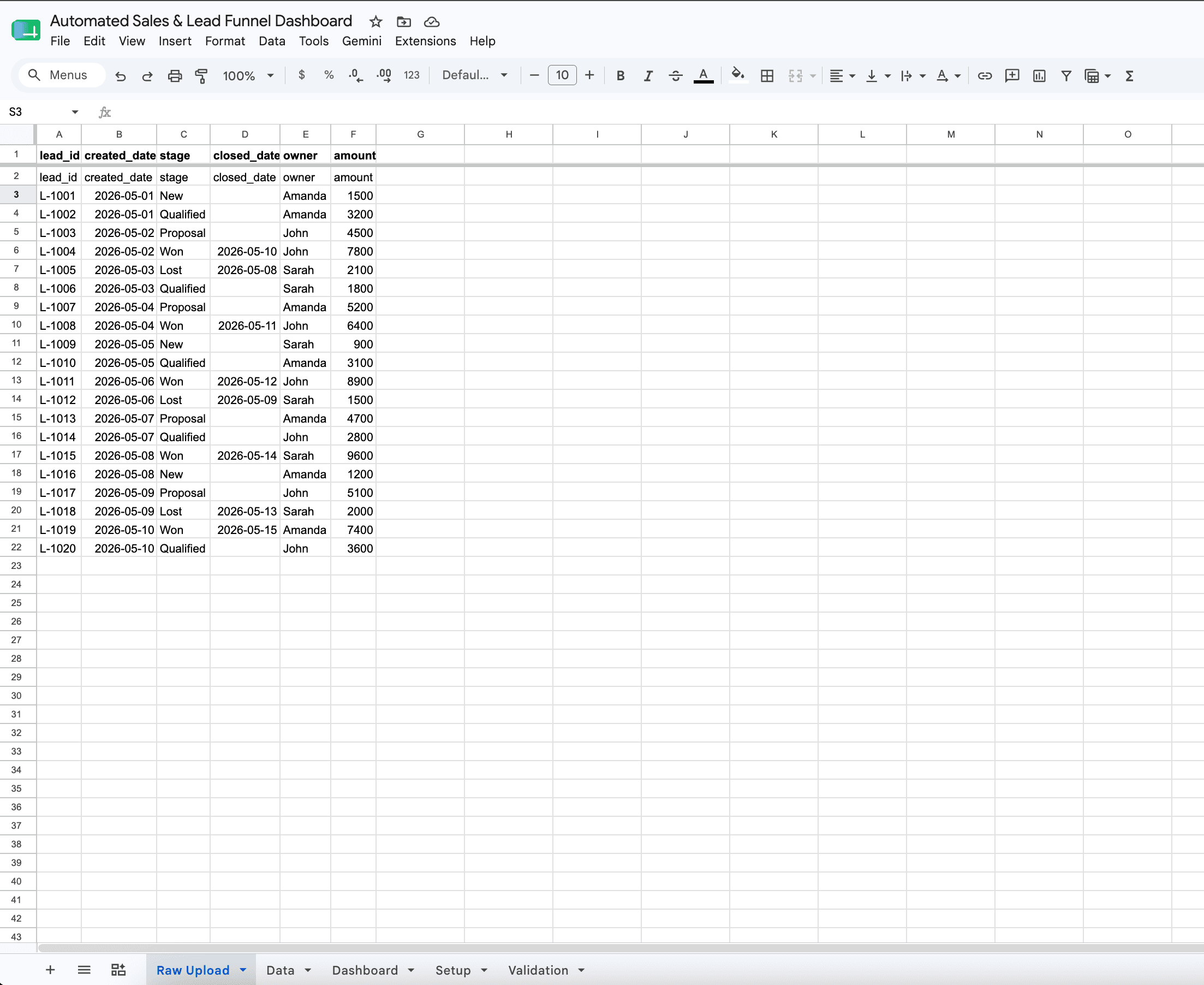
Task: Increase decimal places
Action: [384, 75]
